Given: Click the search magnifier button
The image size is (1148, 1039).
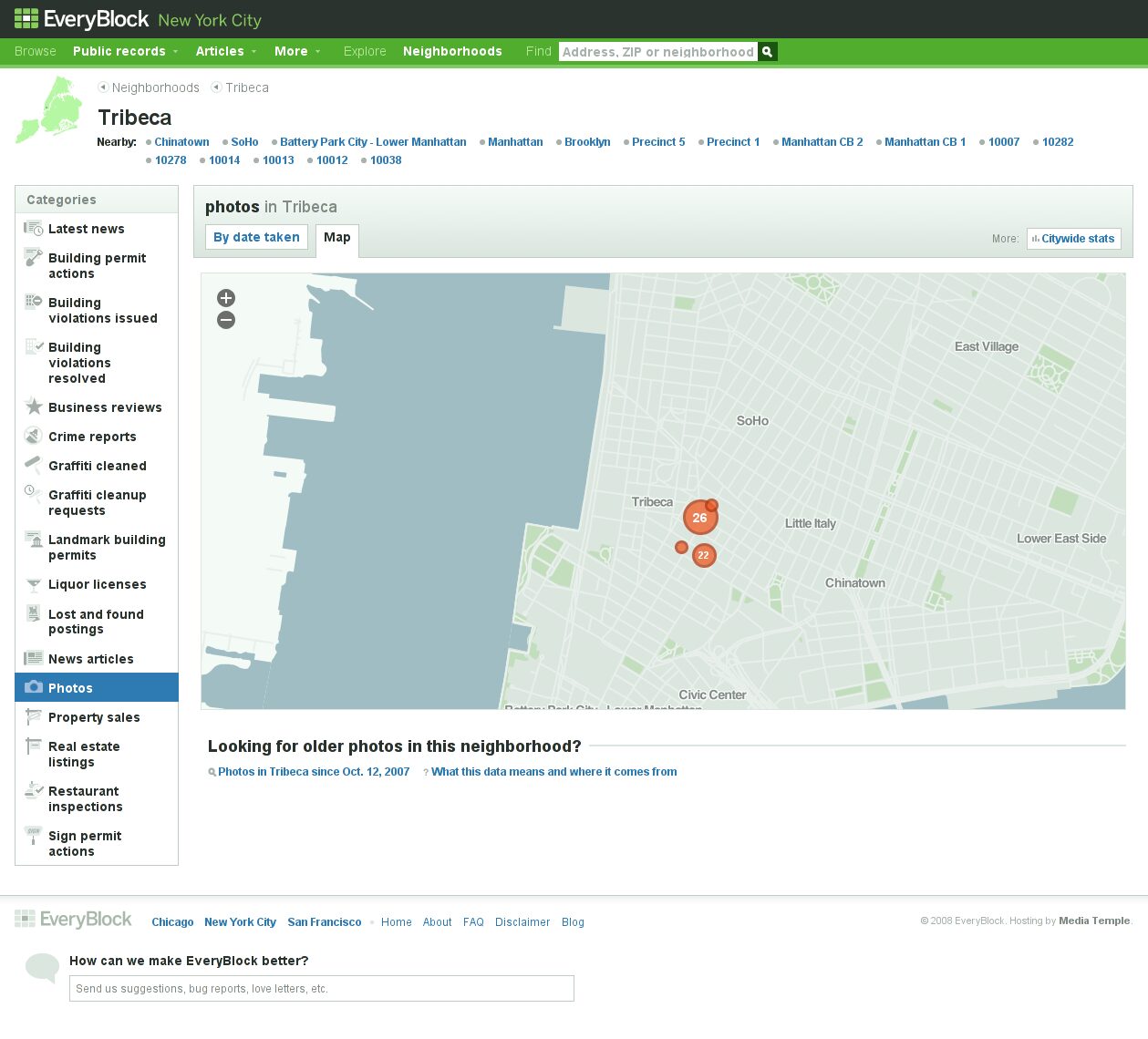Looking at the screenshot, I should [x=768, y=52].
